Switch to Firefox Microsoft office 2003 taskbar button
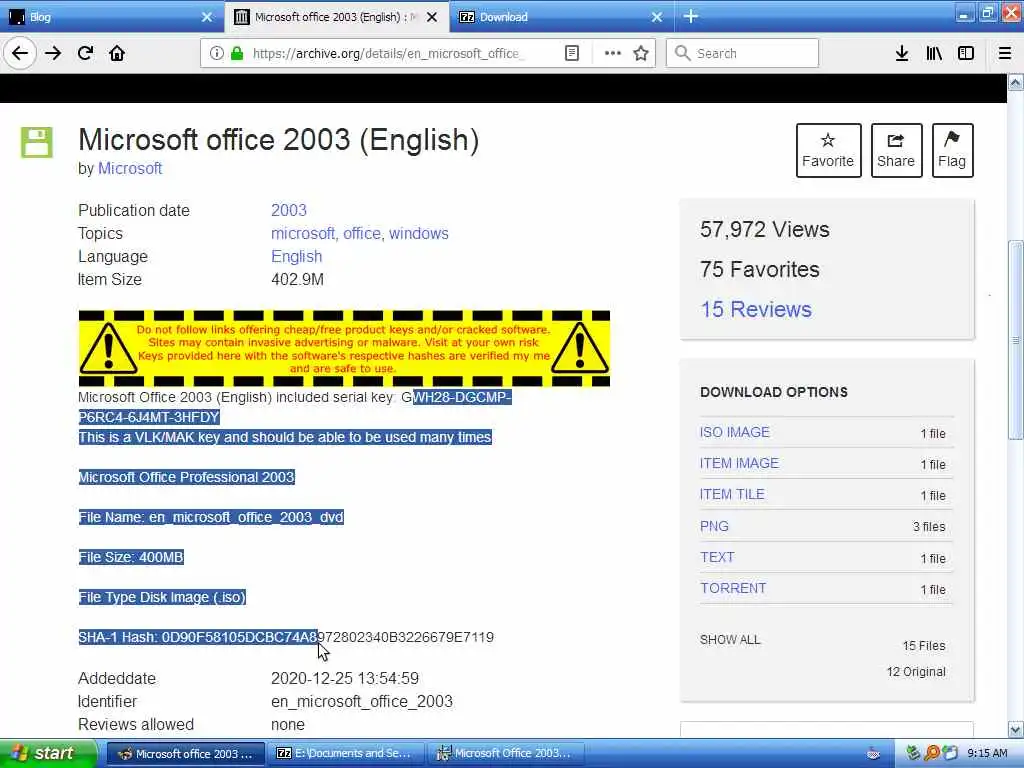This screenshot has width=1024, height=768. pyautogui.click(x=185, y=754)
